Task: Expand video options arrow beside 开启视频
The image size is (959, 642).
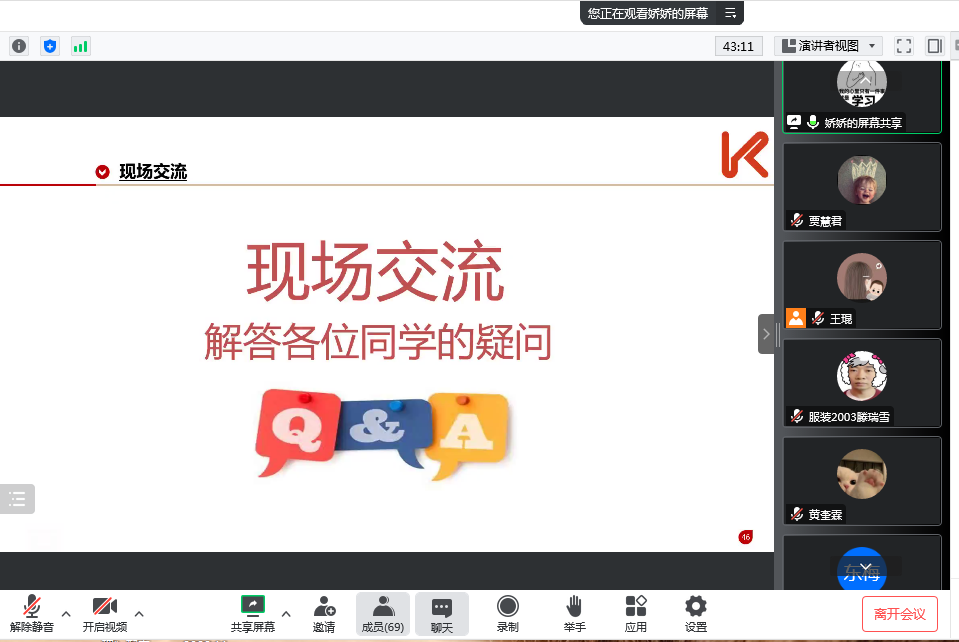Action: pos(139,613)
